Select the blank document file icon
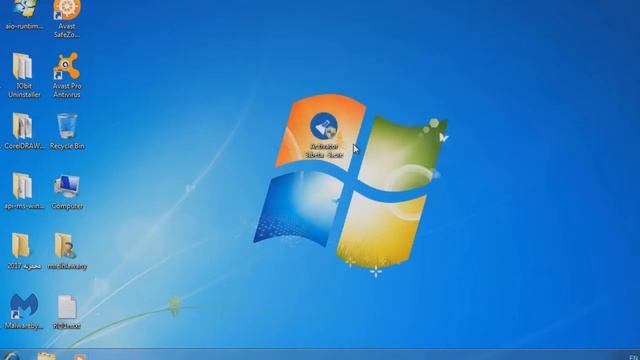This screenshot has height=360, width=640. pos(67,307)
